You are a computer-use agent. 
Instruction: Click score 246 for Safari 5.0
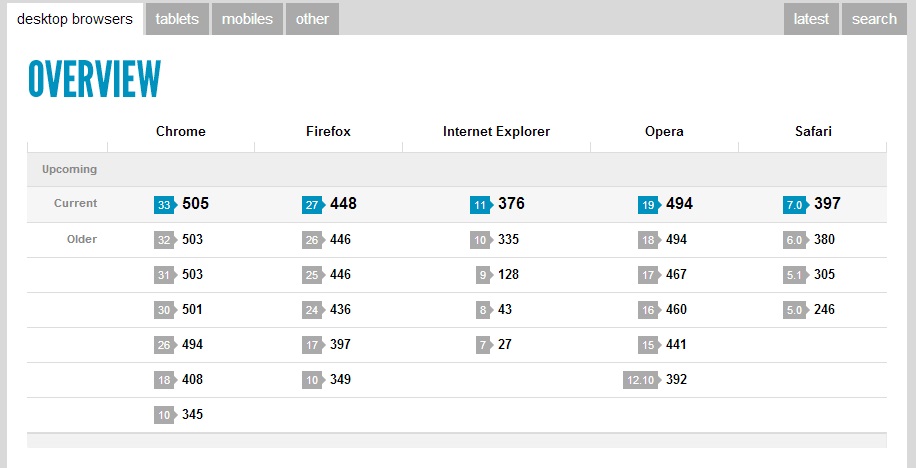click(824, 310)
